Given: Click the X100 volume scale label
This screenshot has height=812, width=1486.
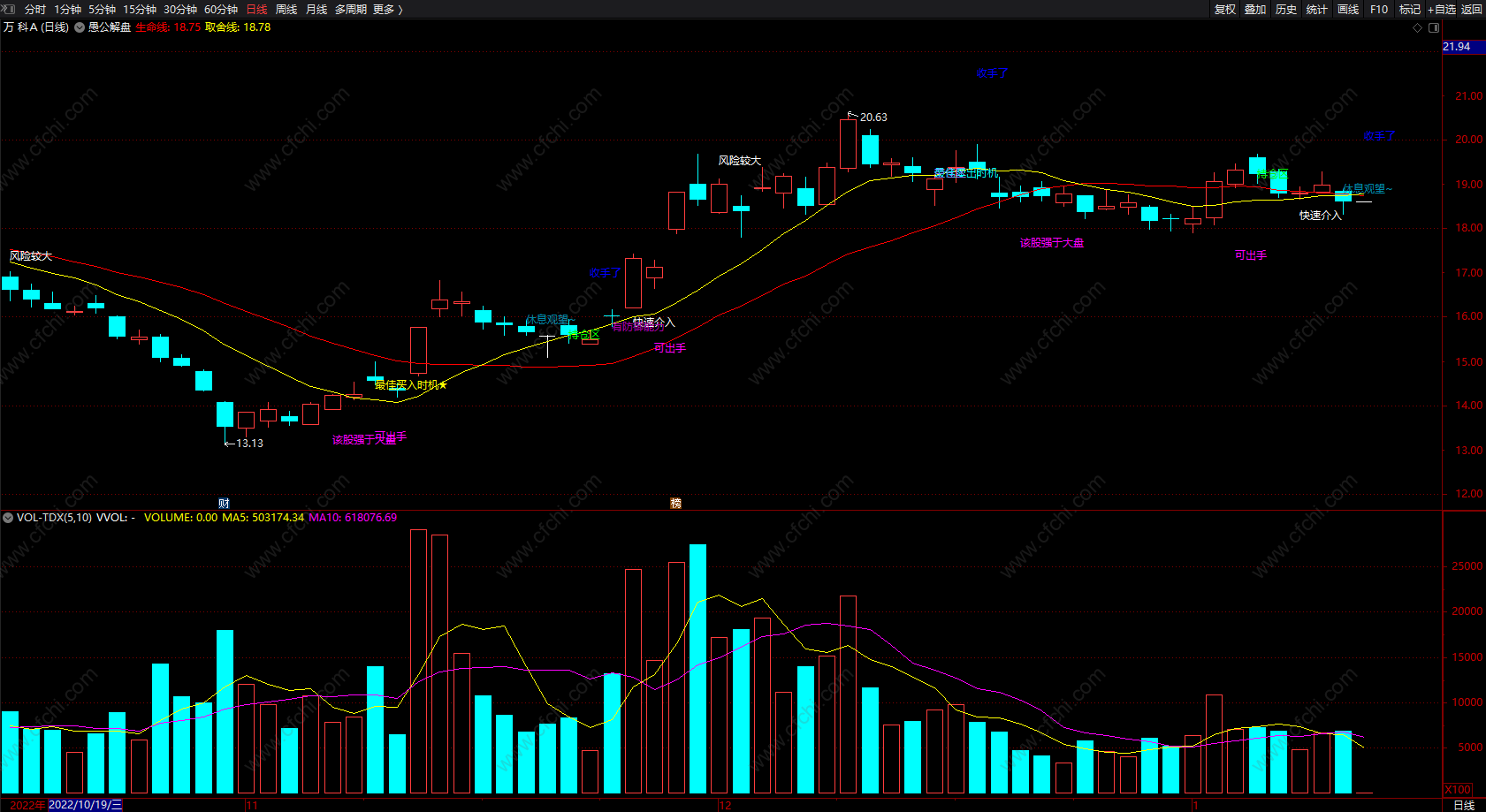Looking at the screenshot, I should (1458, 789).
